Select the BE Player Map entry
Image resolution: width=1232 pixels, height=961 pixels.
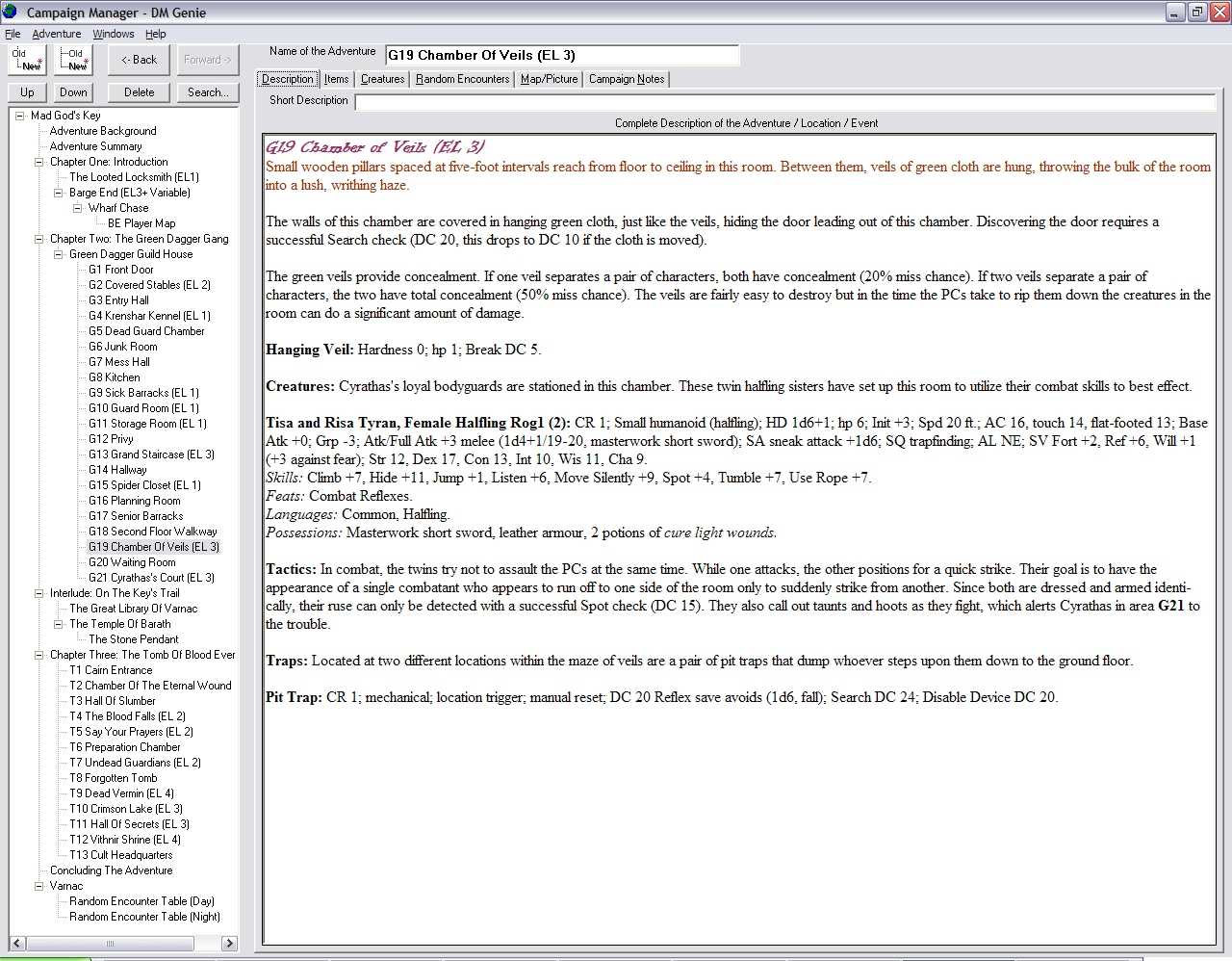coord(141,223)
